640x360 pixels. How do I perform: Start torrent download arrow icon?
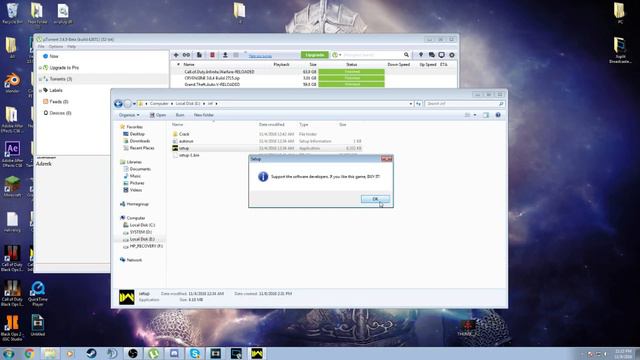click(x=225, y=55)
